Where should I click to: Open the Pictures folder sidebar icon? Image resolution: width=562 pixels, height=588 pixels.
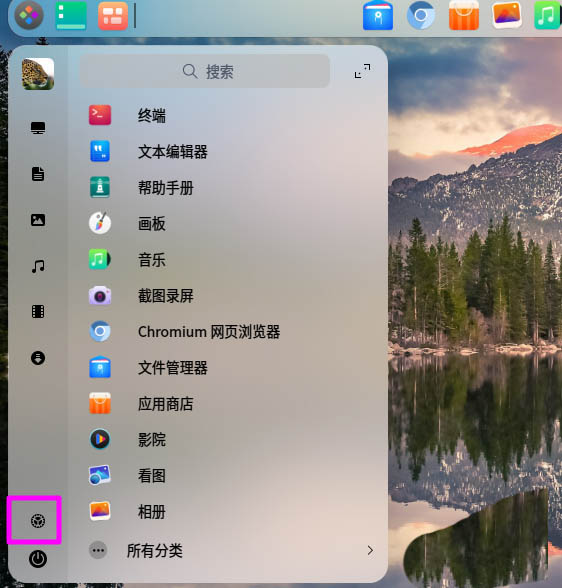click(x=38, y=220)
